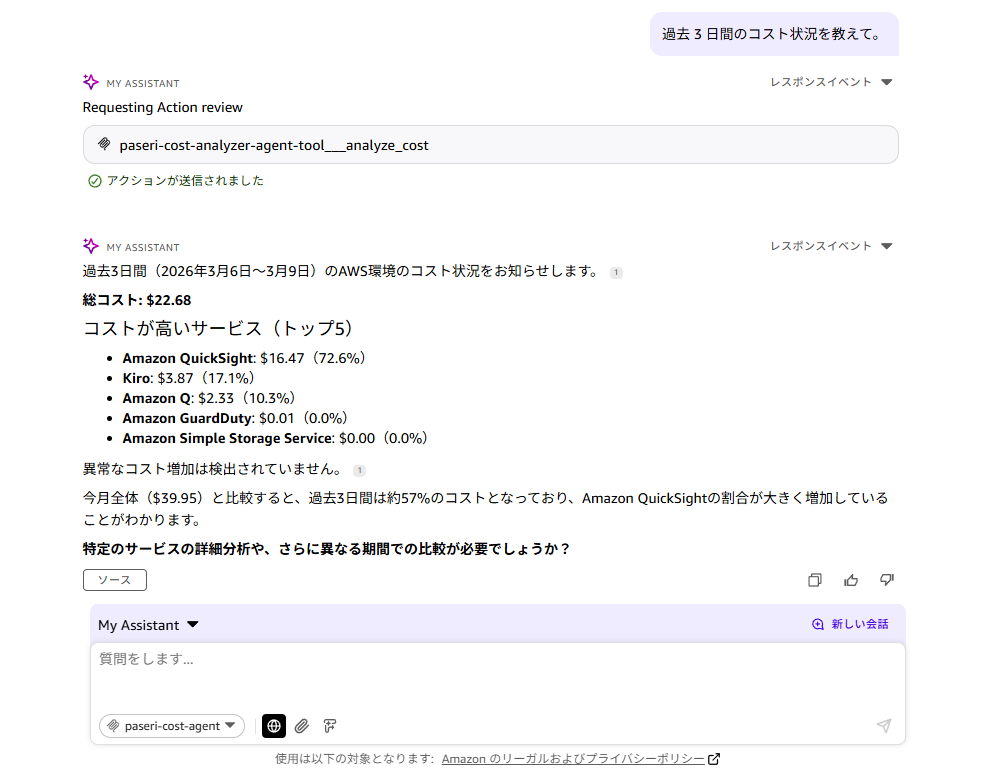Open the flow icon next to paperclip
Viewport: 996px width, 771px height.
tap(329, 726)
